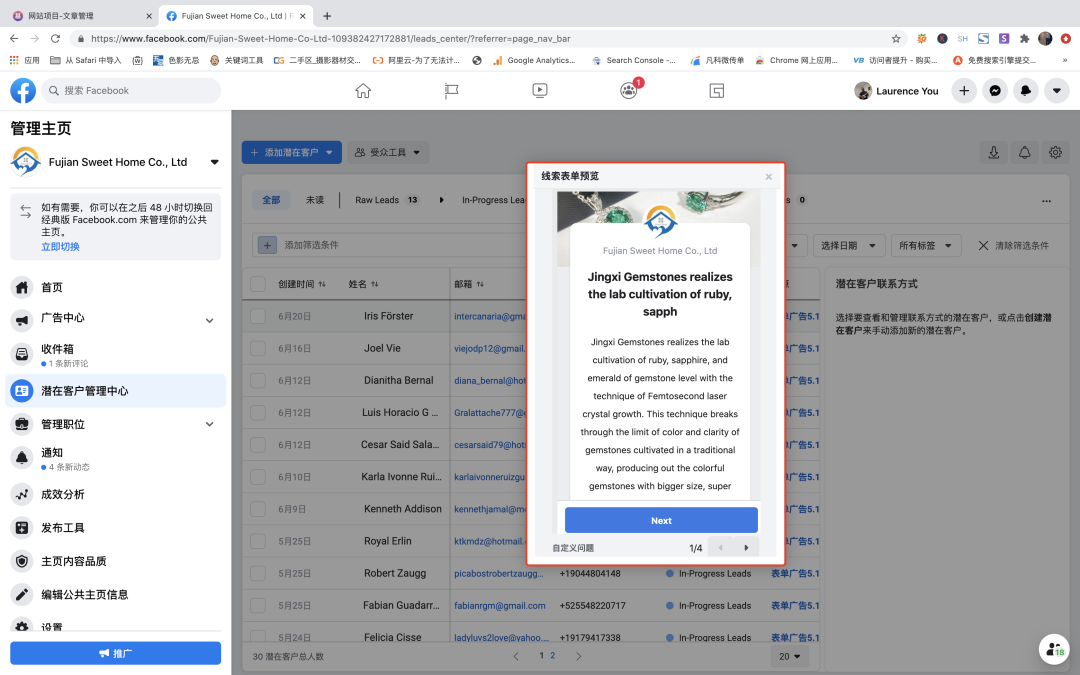
Task: Open a new browser tab
Action: click(x=327, y=16)
